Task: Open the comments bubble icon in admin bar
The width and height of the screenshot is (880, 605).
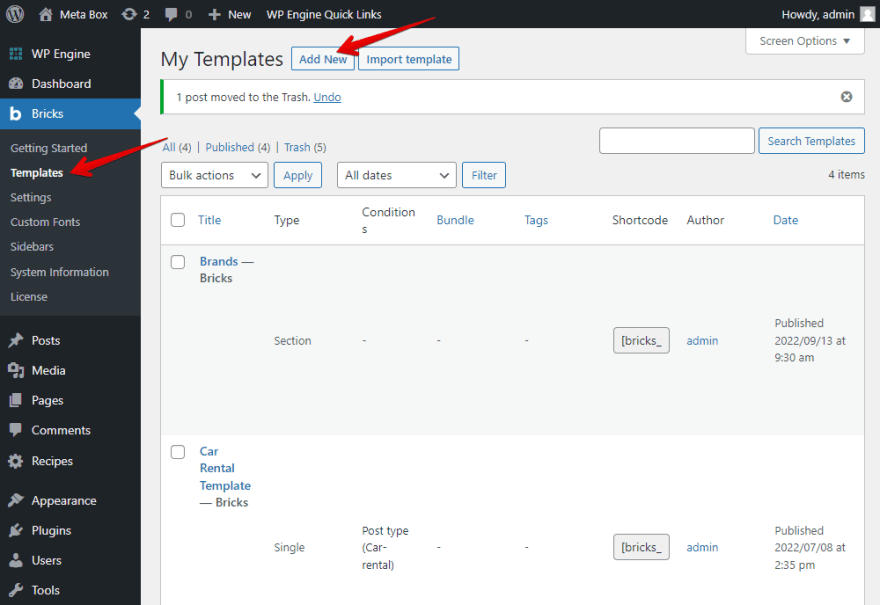Action: coord(171,15)
